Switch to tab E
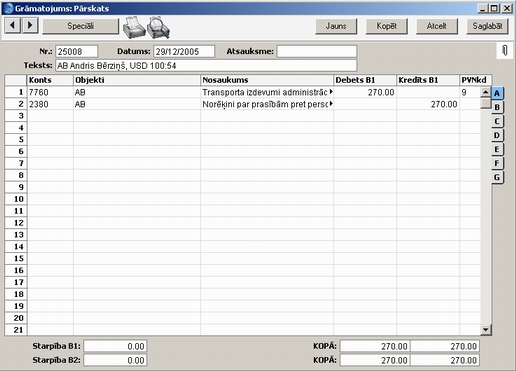This screenshot has width=516, height=371. tap(497, 149)
